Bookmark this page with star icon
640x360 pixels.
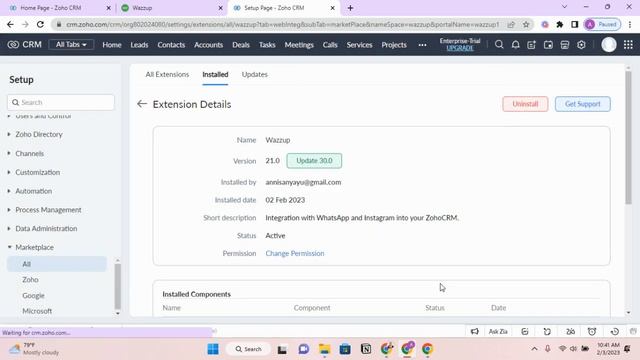pyautogui.click(x=526, y=24)
